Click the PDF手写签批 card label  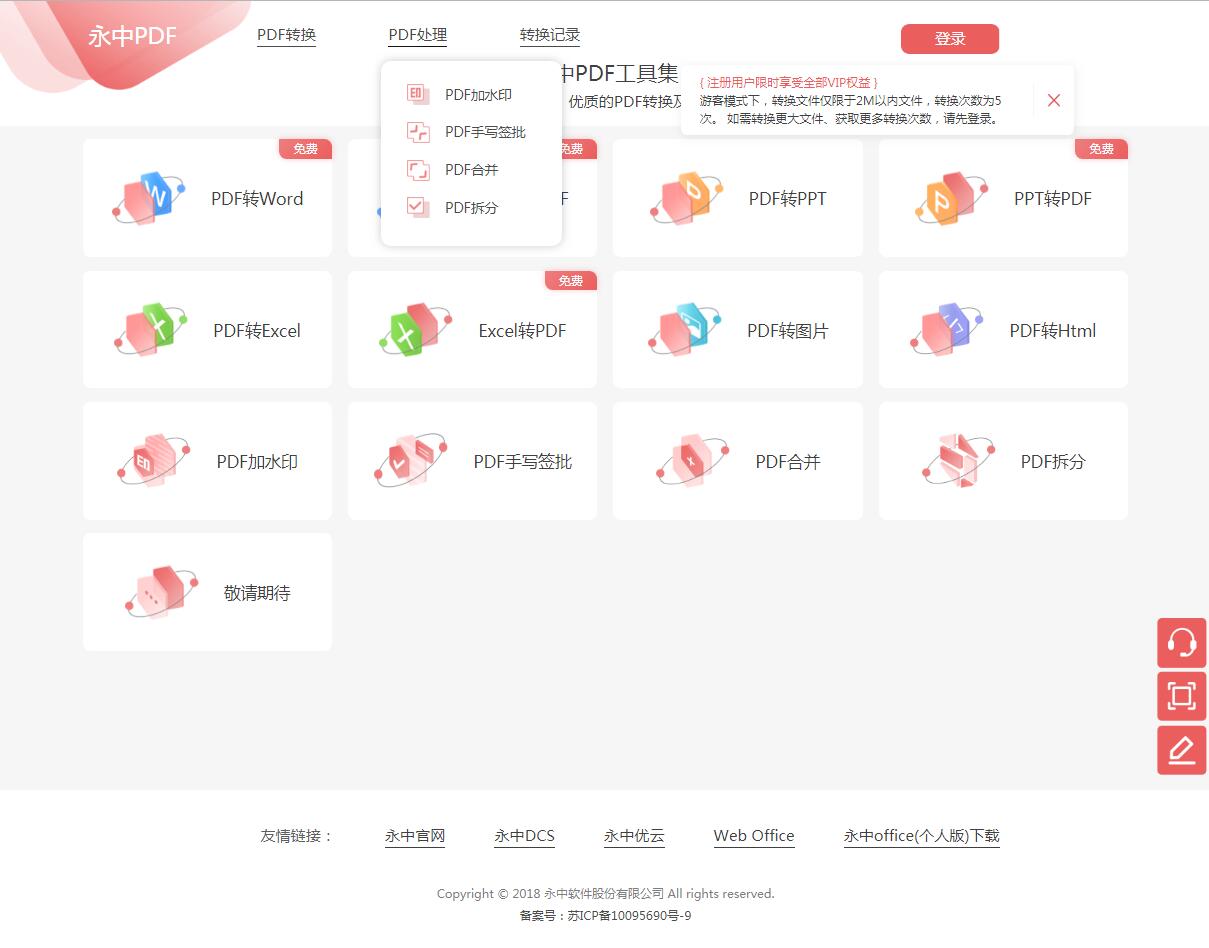click(523, 462)
